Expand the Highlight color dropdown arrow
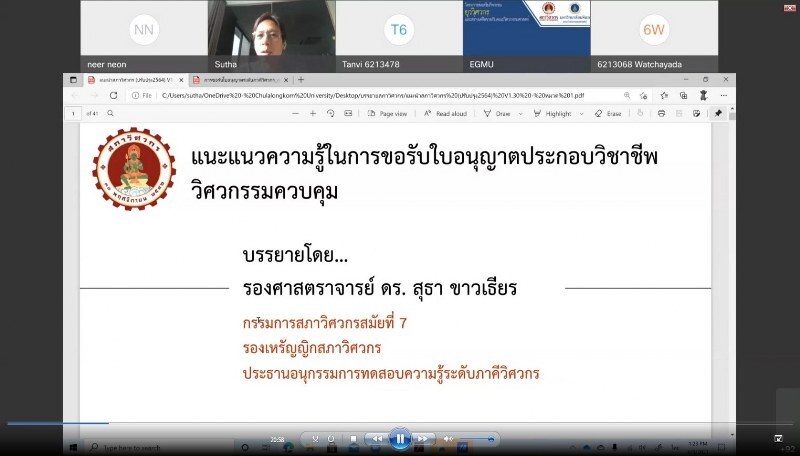 [x=582, y=114]
